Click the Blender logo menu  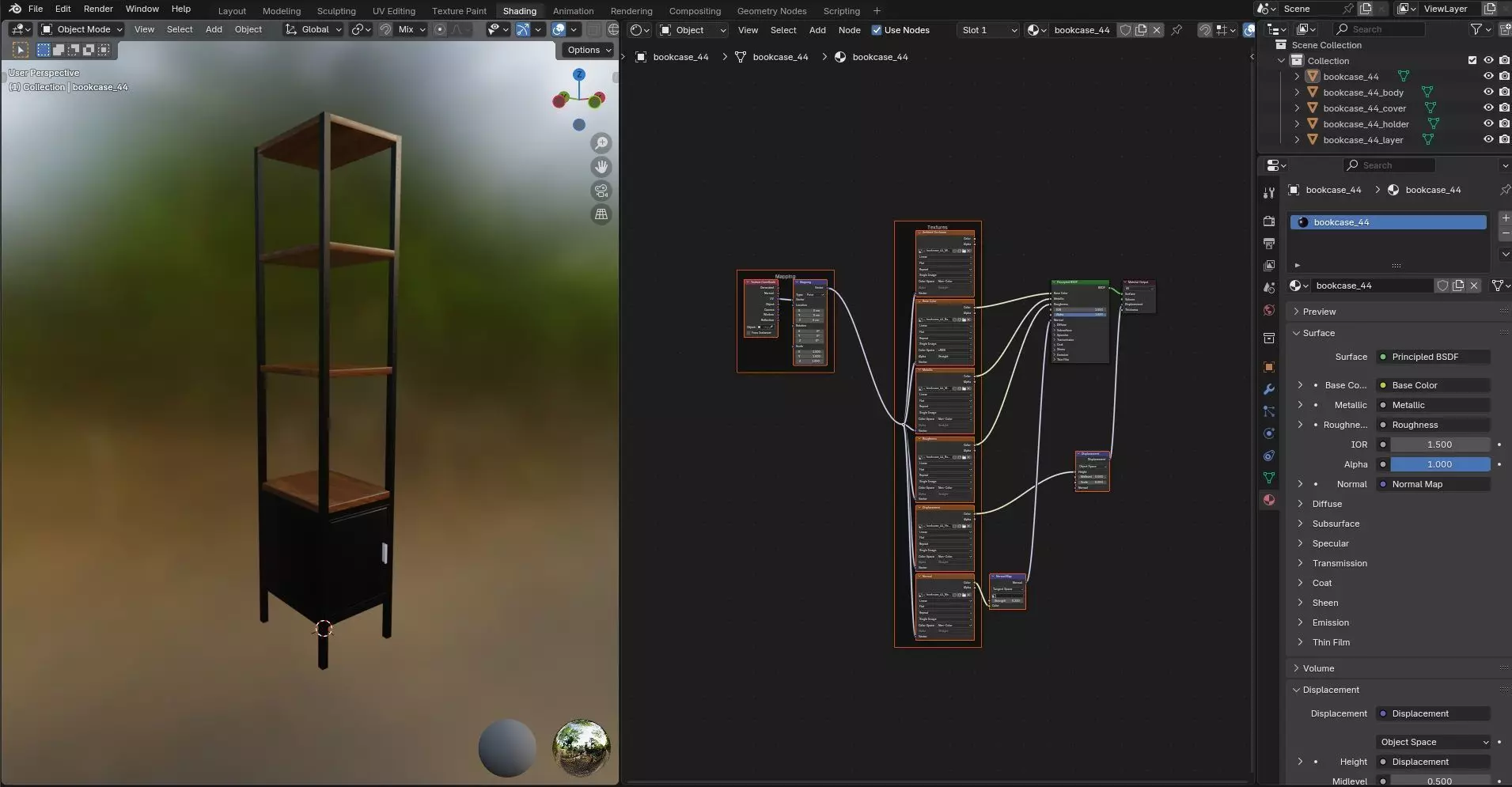[x=15, y=9]
